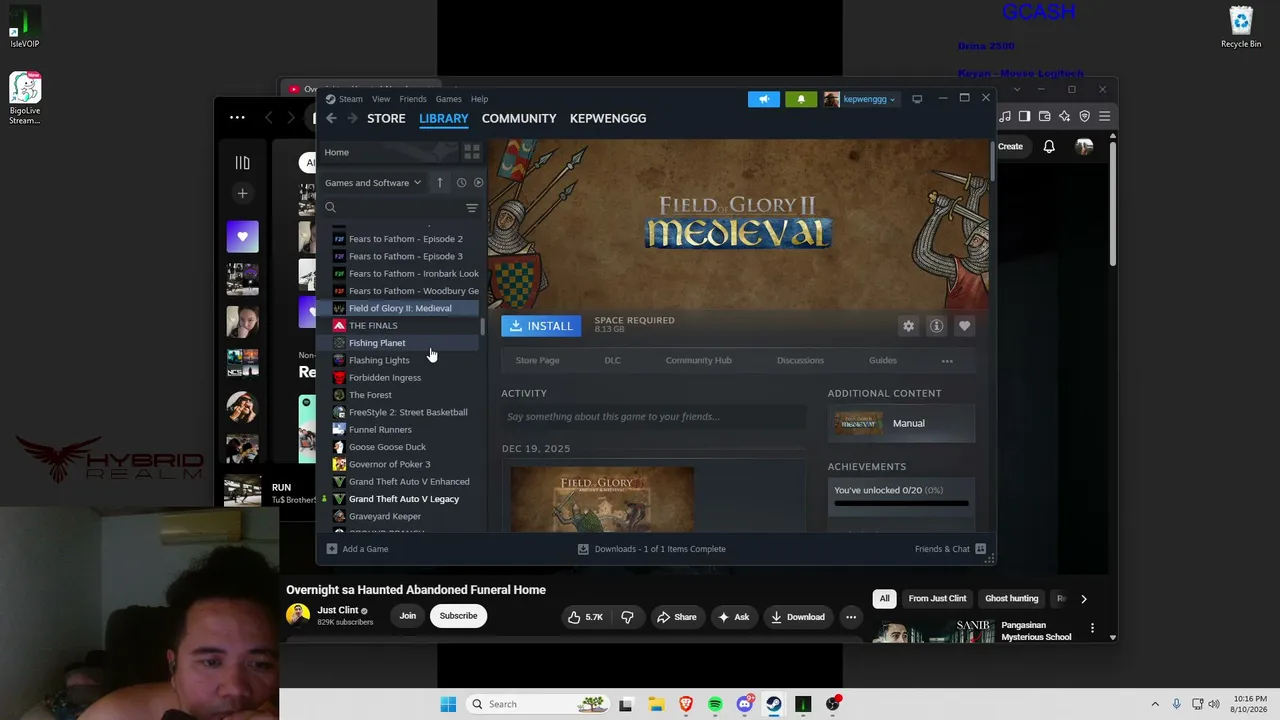1280x720 pixels.
Task: Show game info panel icon
Action: click(936, 326)
